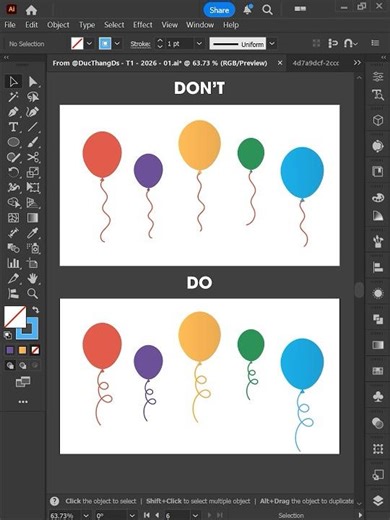The image size is (390, 520).
Task: Open the search magnifier in title bar
Action: point(267,10)
